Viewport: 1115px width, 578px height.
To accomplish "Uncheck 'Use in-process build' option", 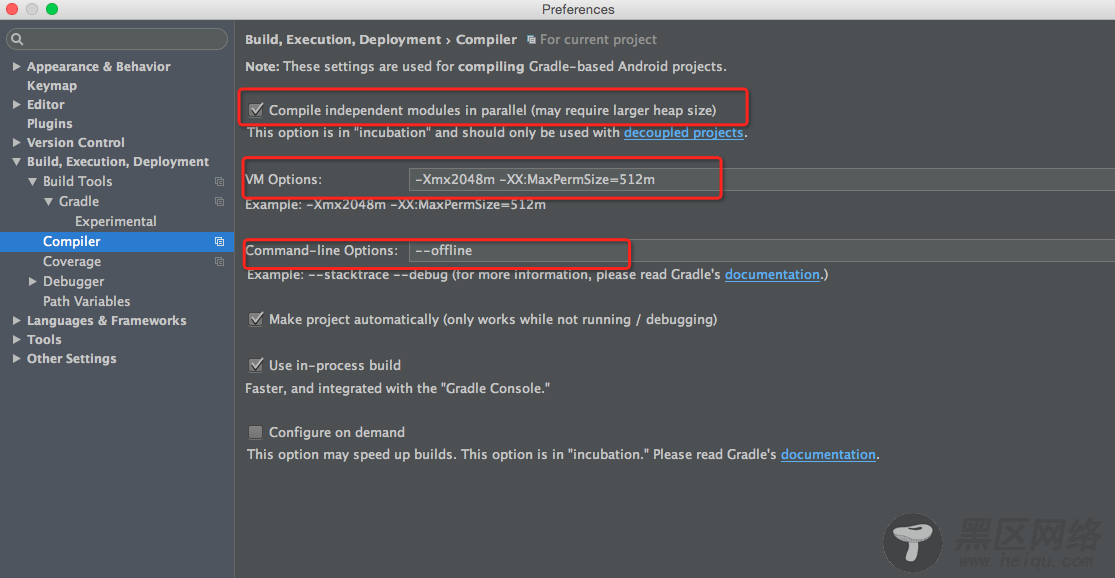I will pos(256,365).
